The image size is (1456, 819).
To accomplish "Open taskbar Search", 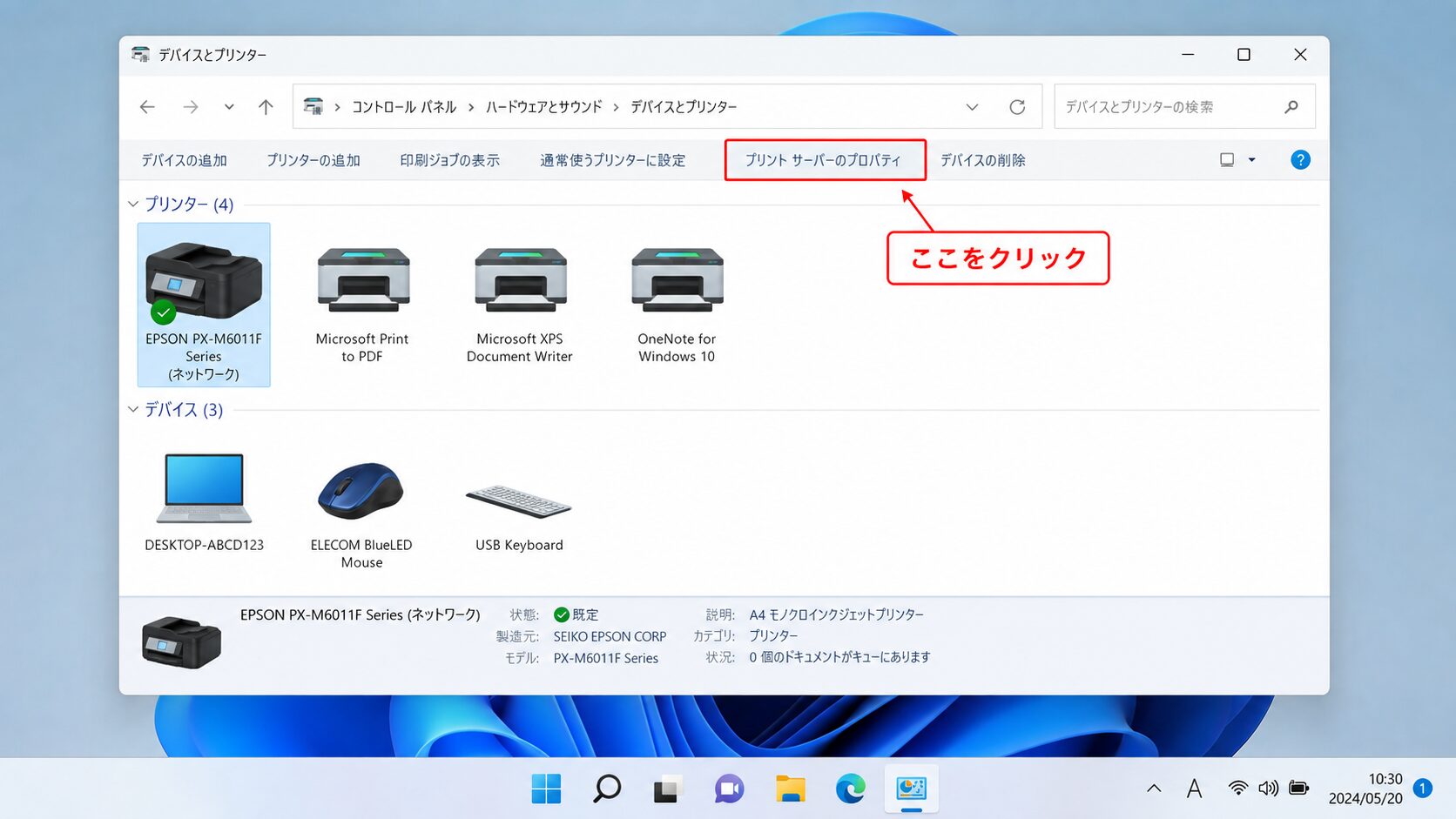I will point(607,789).
